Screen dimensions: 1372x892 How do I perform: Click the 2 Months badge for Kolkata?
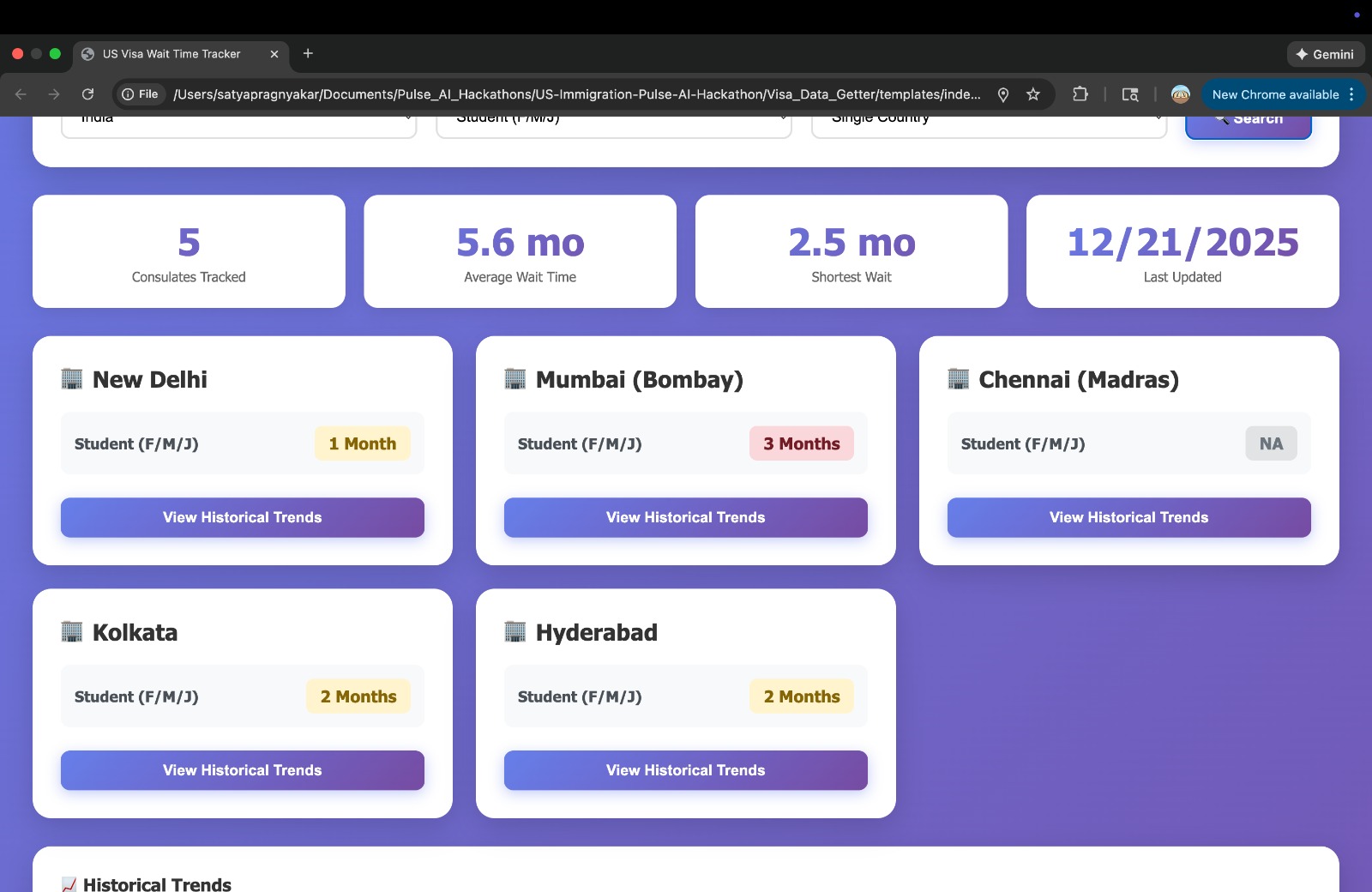(358, 696)
